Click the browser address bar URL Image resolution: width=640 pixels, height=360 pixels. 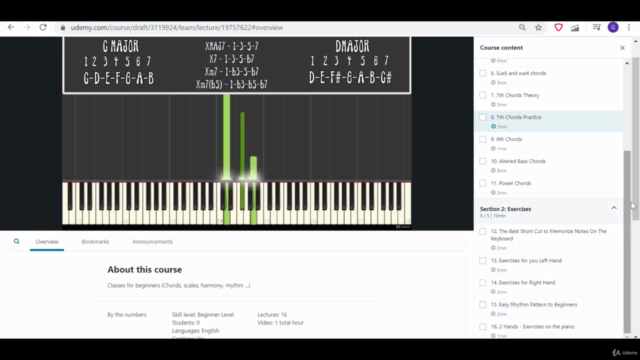177,28
